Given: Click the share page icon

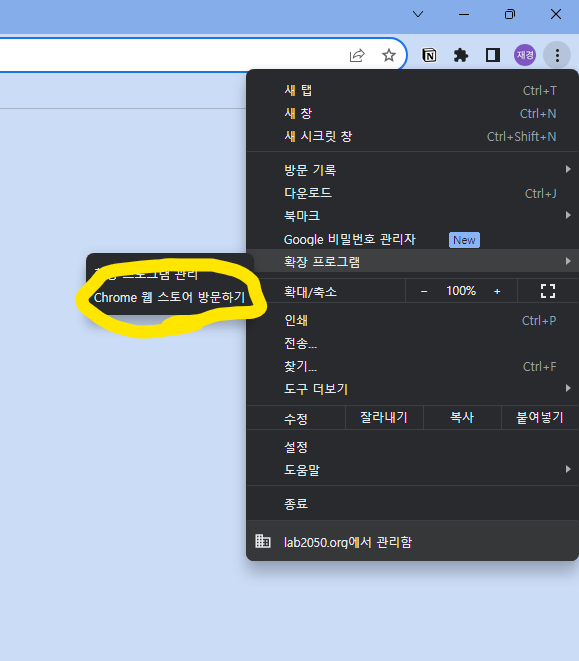Looking at the screenshot, I should 357,55.
